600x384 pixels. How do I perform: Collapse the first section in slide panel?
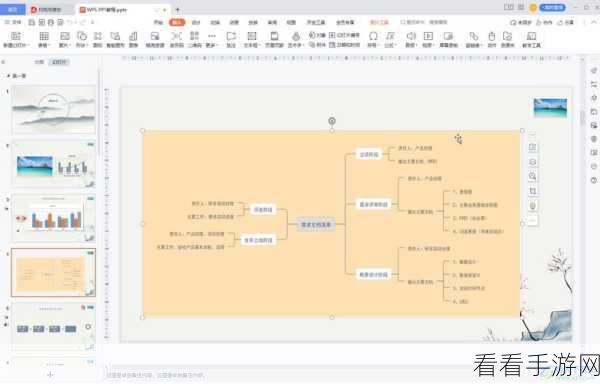pos(8,76)
